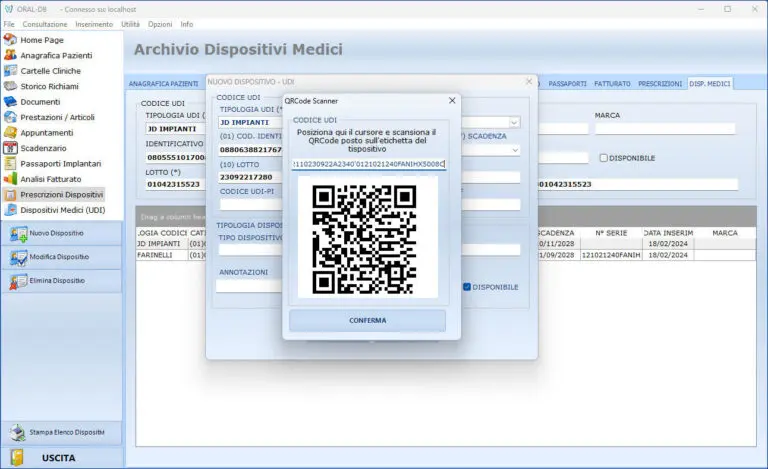Toggle DISPONIBILE checkbox beside MARCA field
Screen dimensions: 768x469
[x=603, y=158]
